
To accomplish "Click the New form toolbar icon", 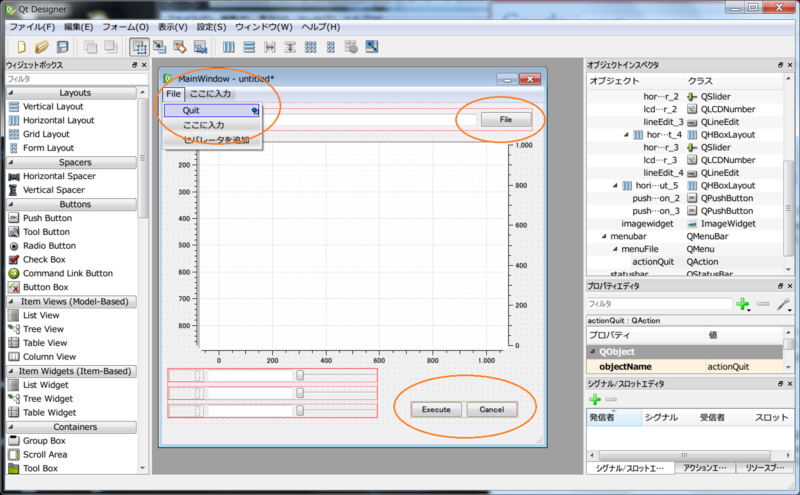I will coord(21,47).
